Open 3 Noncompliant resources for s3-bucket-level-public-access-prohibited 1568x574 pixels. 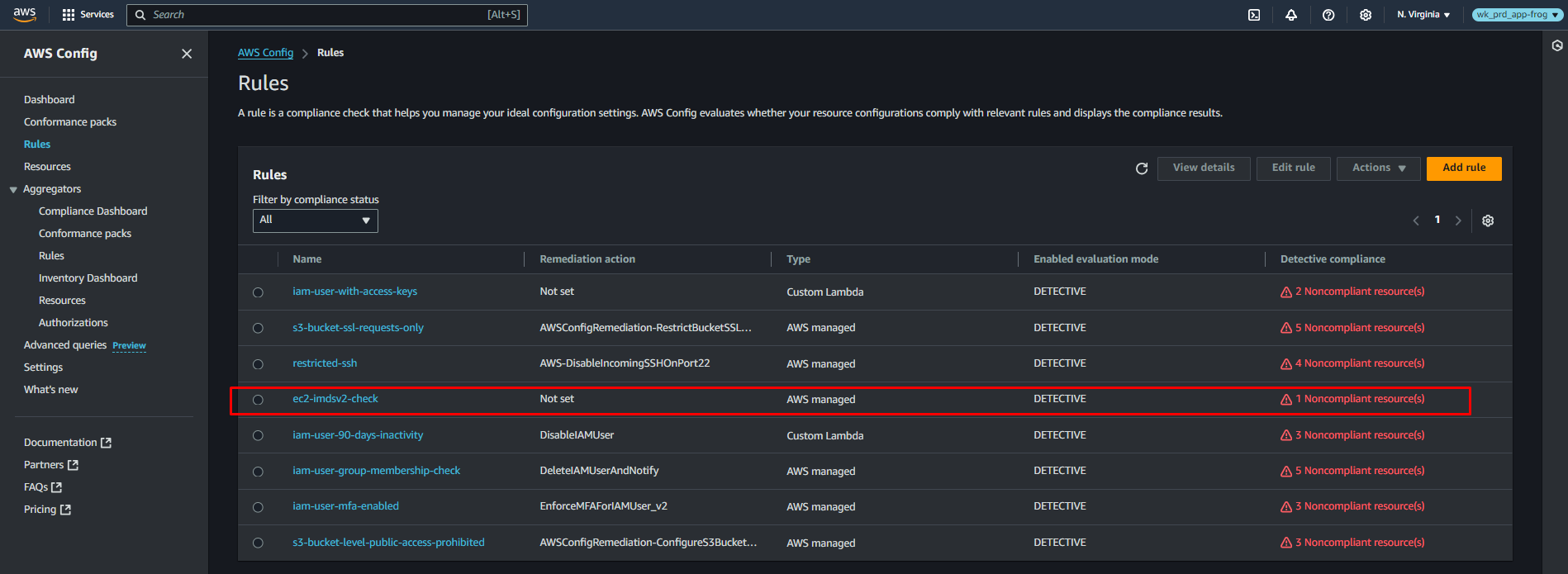(x=1360, y=543)
